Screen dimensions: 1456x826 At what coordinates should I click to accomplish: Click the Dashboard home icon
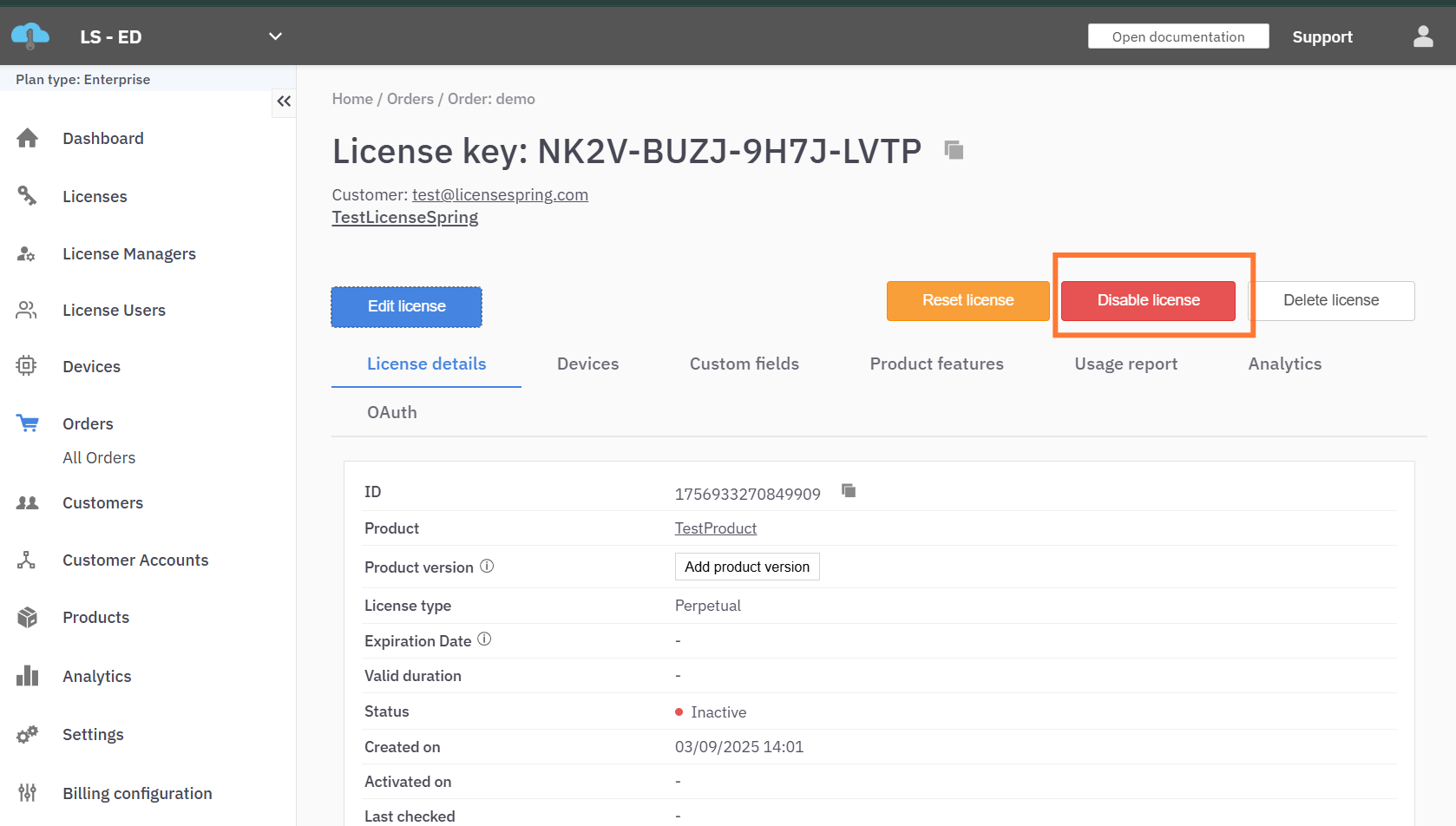[28, 138]
